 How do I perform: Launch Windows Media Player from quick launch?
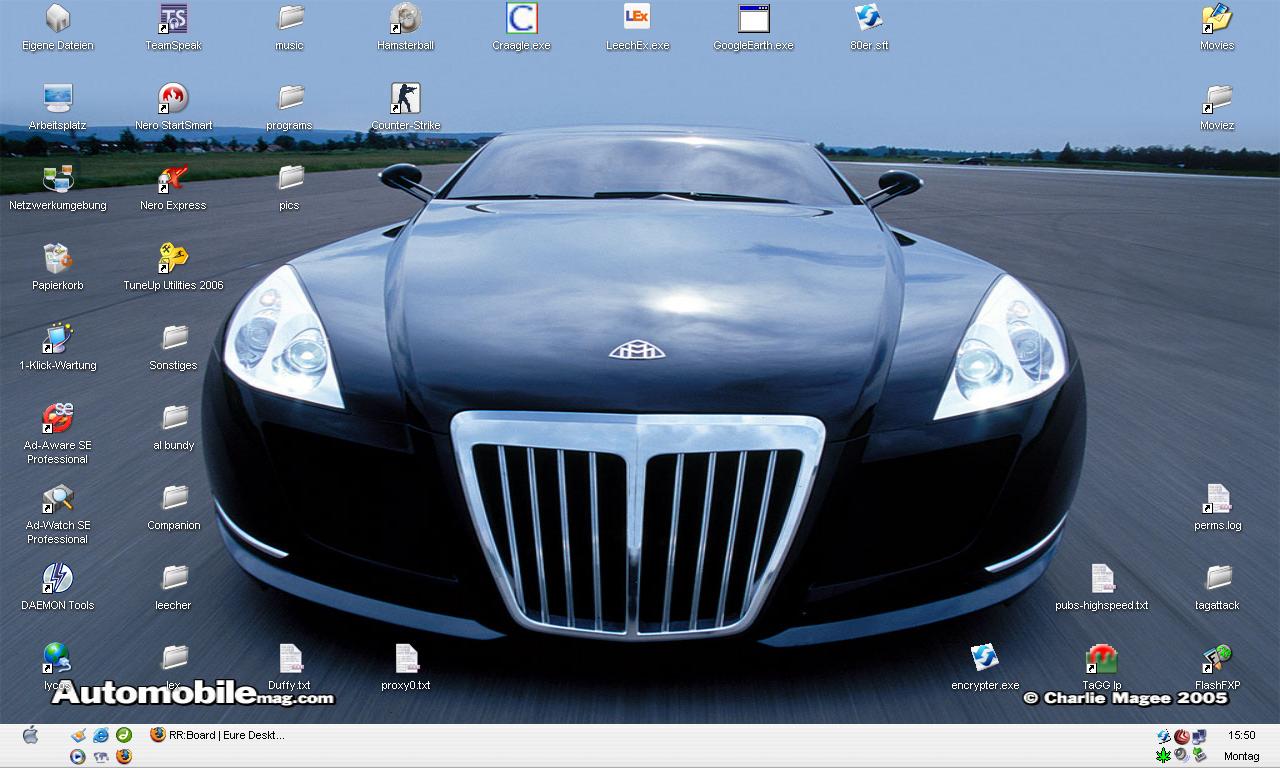[x=78, y=756]
